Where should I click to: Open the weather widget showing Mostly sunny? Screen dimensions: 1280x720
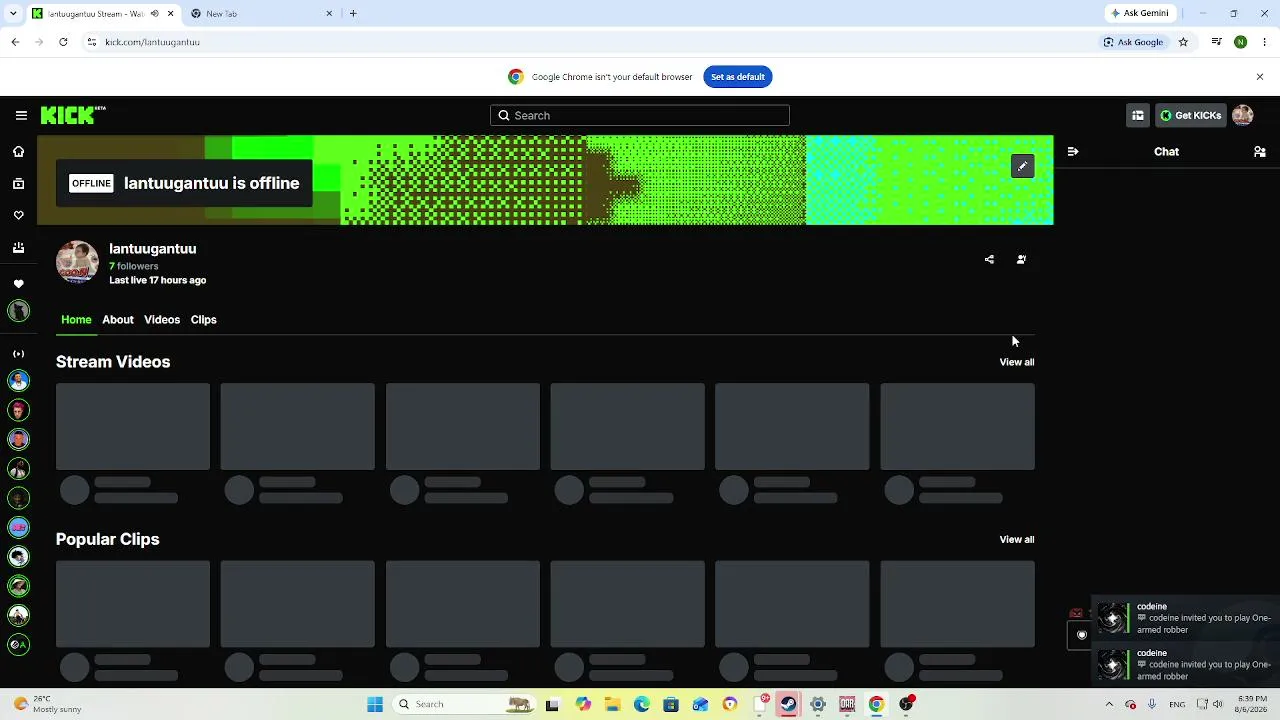[x=47, y=704]
